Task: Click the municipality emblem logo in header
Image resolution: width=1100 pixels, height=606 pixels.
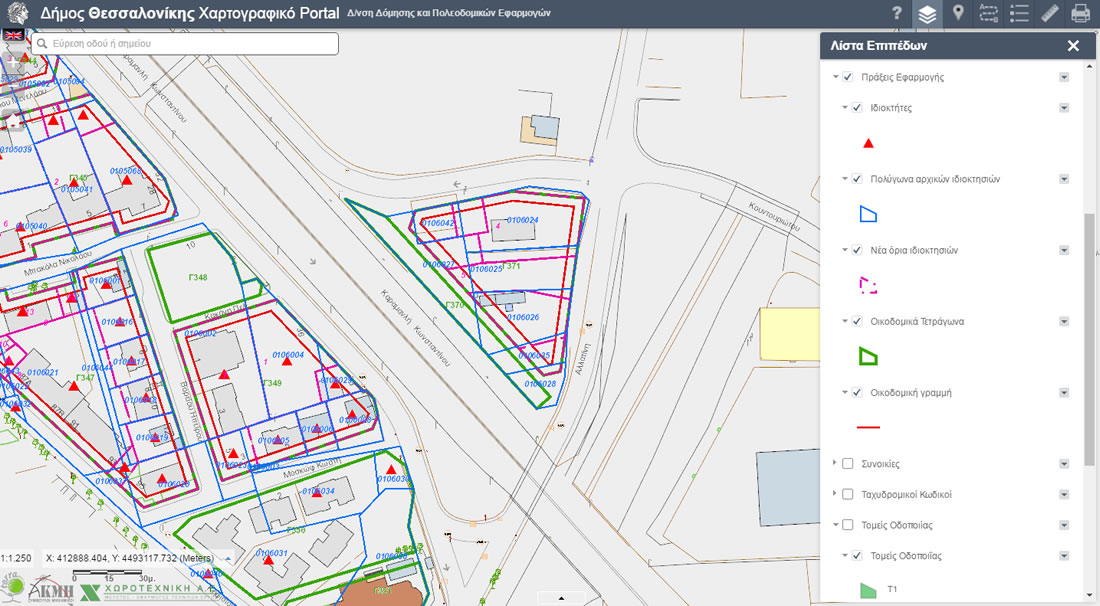Action: click(18, 13)
